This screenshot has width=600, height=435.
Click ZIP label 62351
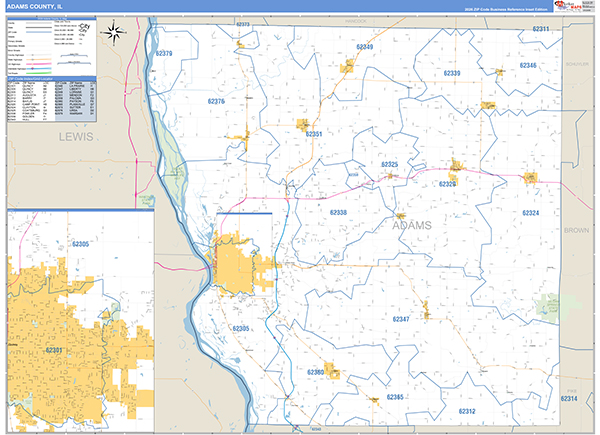coord(314,134)
